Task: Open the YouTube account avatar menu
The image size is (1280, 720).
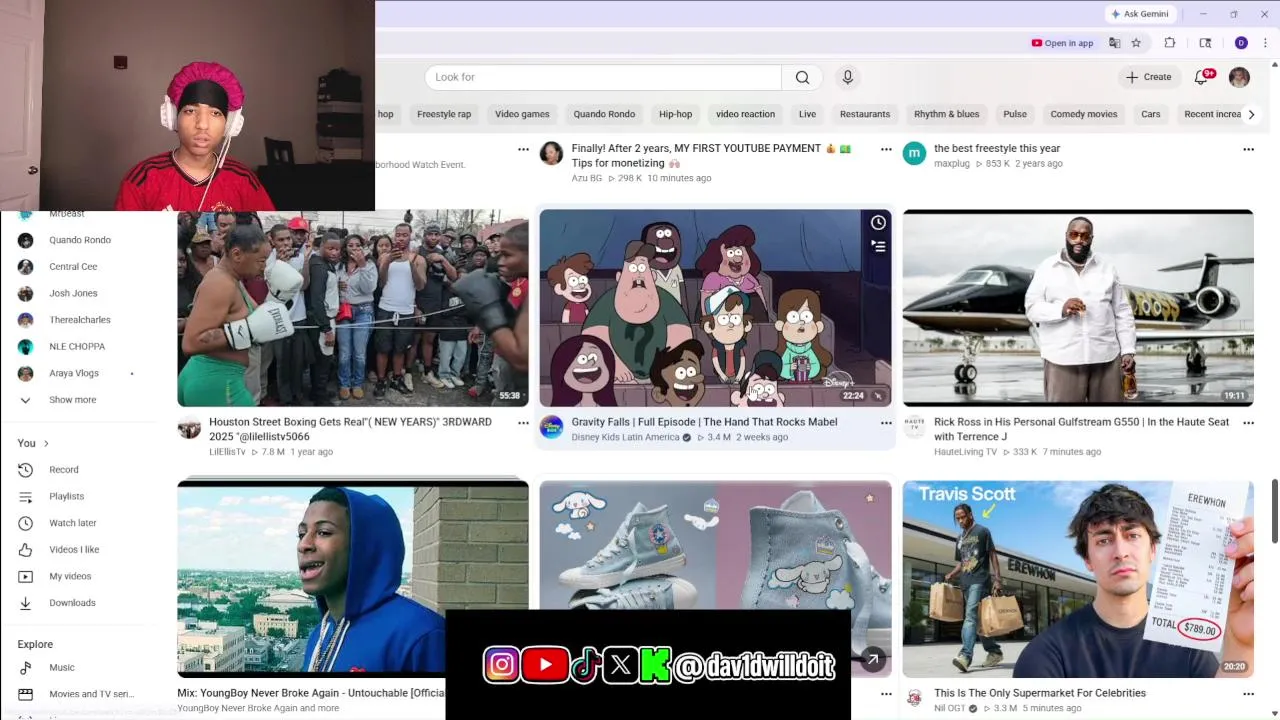Action: point(1239,77)
